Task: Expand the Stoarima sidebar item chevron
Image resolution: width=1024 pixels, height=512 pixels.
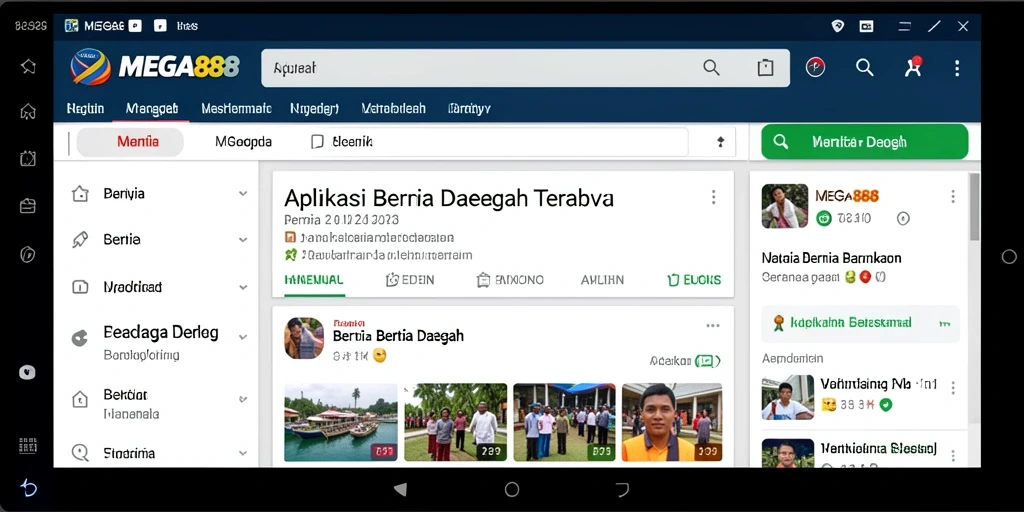Action: point(243,453)
